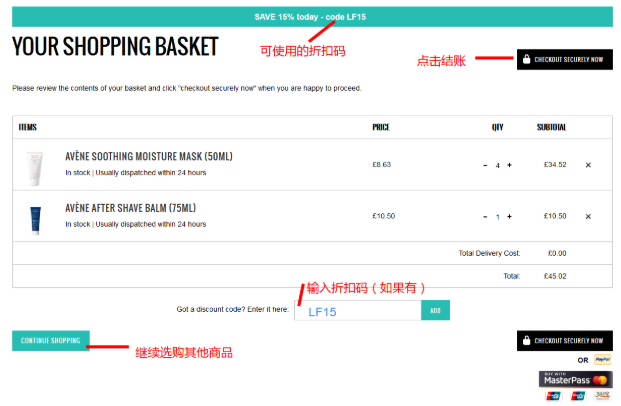Open Avène Soothing Moisture Mask (50ml) title link
Image resolution: width=621 pixels, height=406 pixels.
(x=149, y=156)
